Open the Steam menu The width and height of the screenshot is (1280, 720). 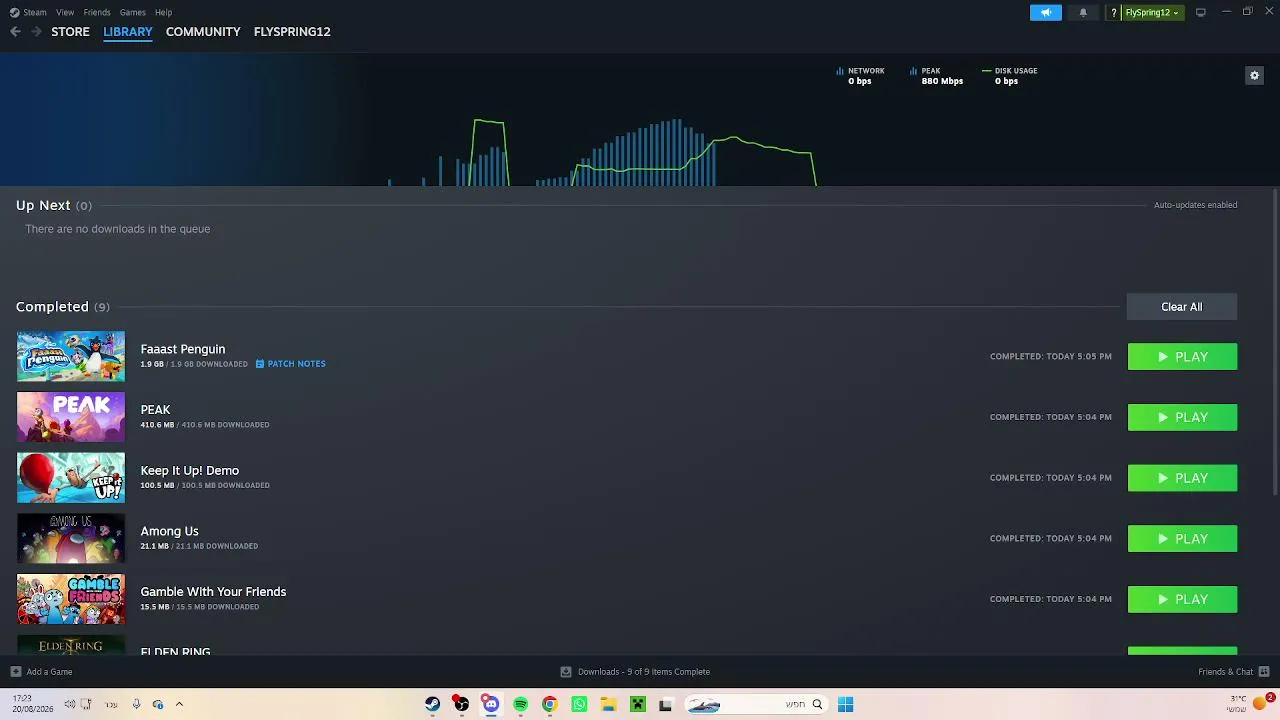pos(35,12)
